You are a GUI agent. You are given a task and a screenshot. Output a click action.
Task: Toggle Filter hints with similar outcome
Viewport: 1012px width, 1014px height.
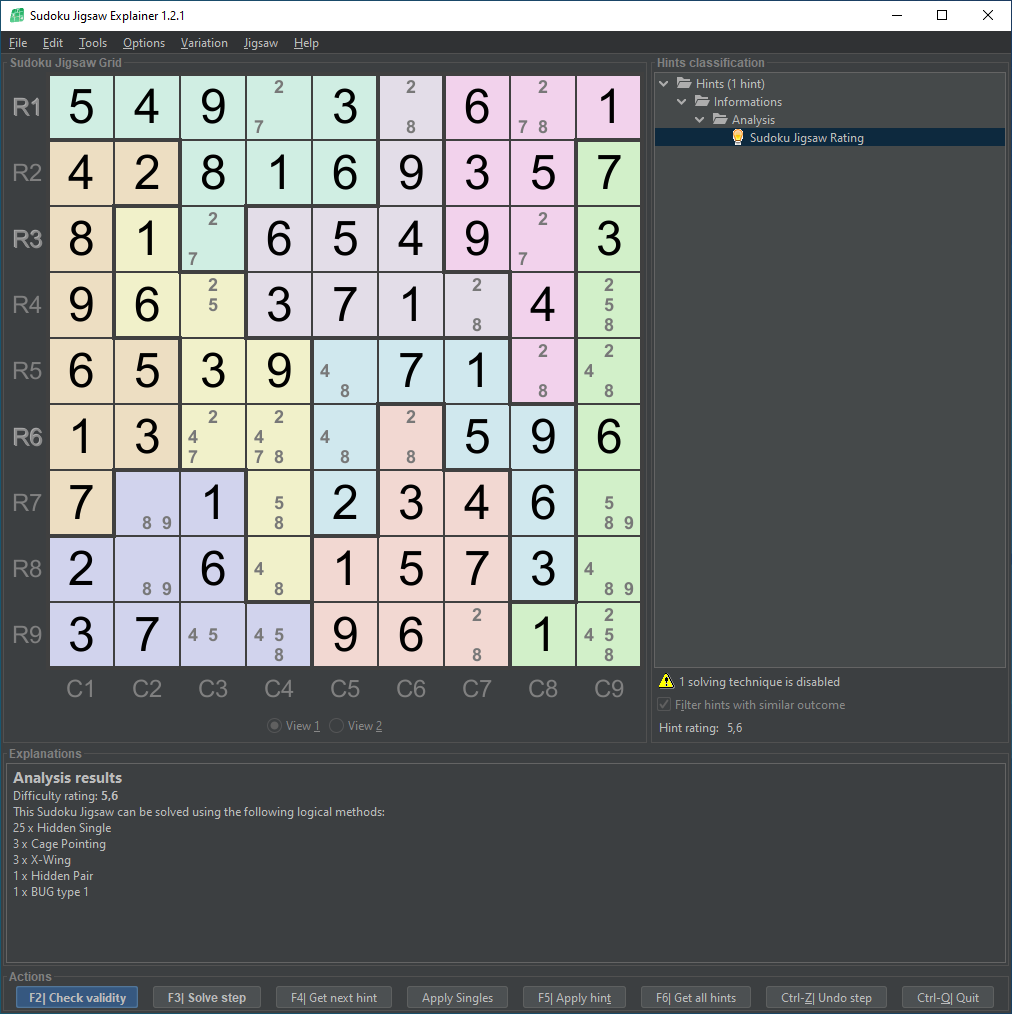(x=664, y=704)
